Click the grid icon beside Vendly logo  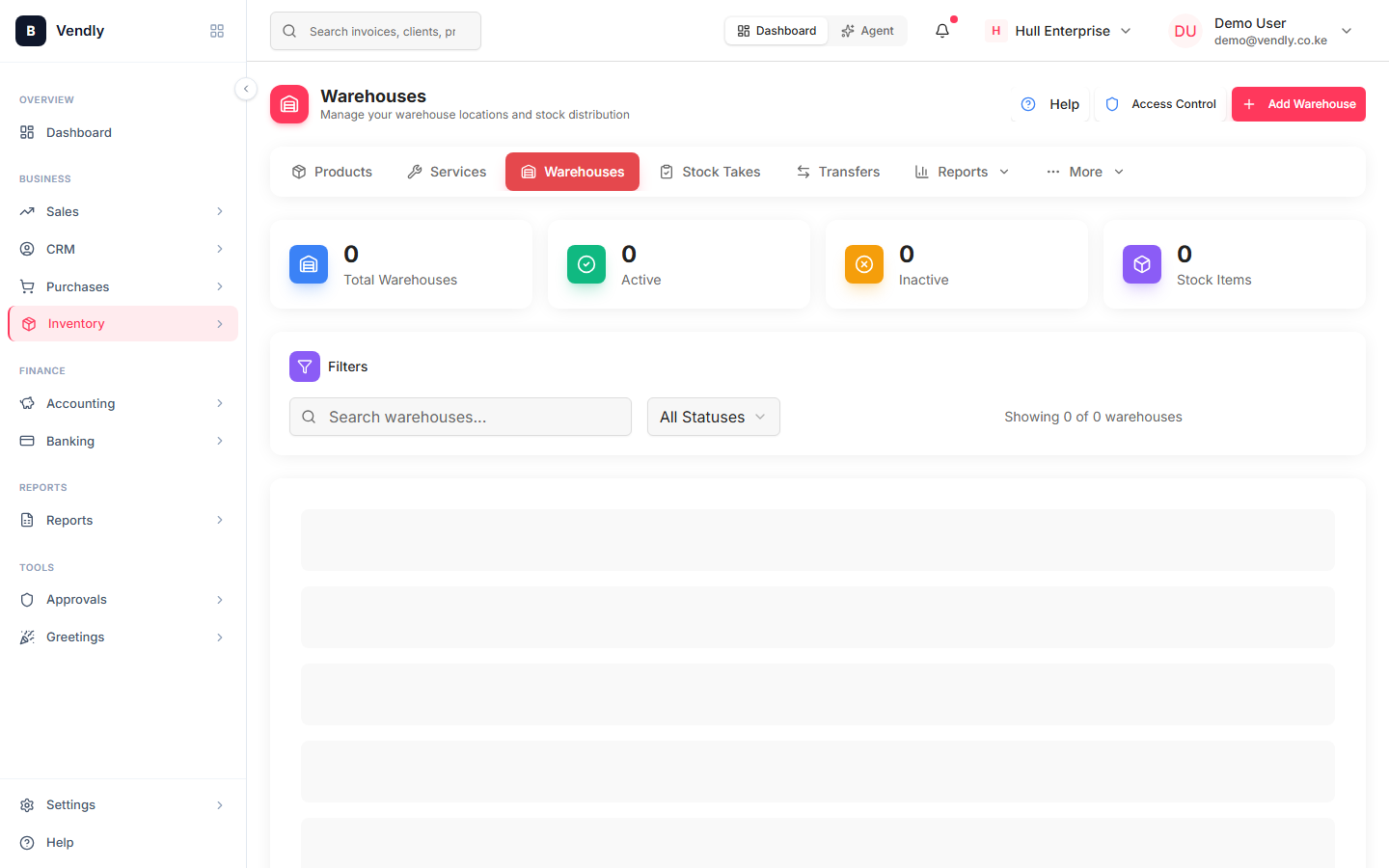point(217,31)
